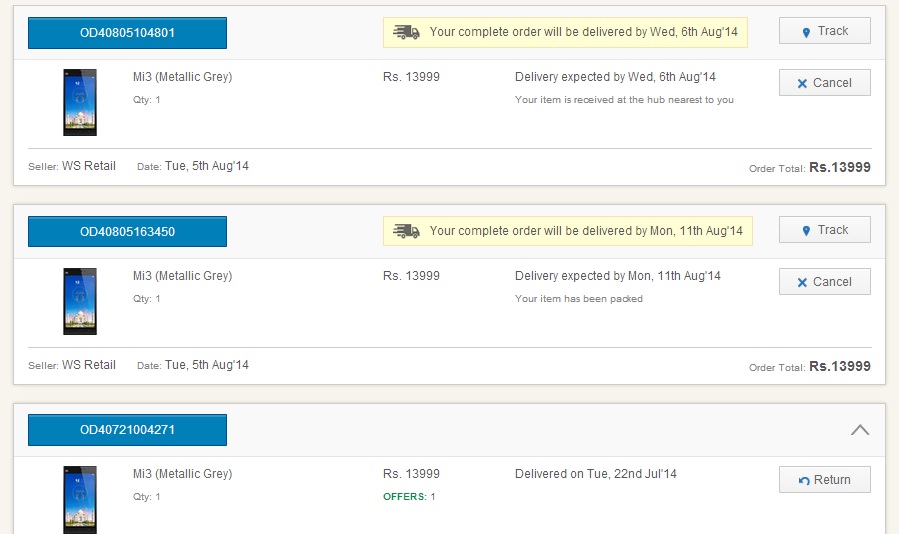Cancel the Mi3 item that has been packed
This screenshot has height=534, width=899.
click(x=824, y=282)
